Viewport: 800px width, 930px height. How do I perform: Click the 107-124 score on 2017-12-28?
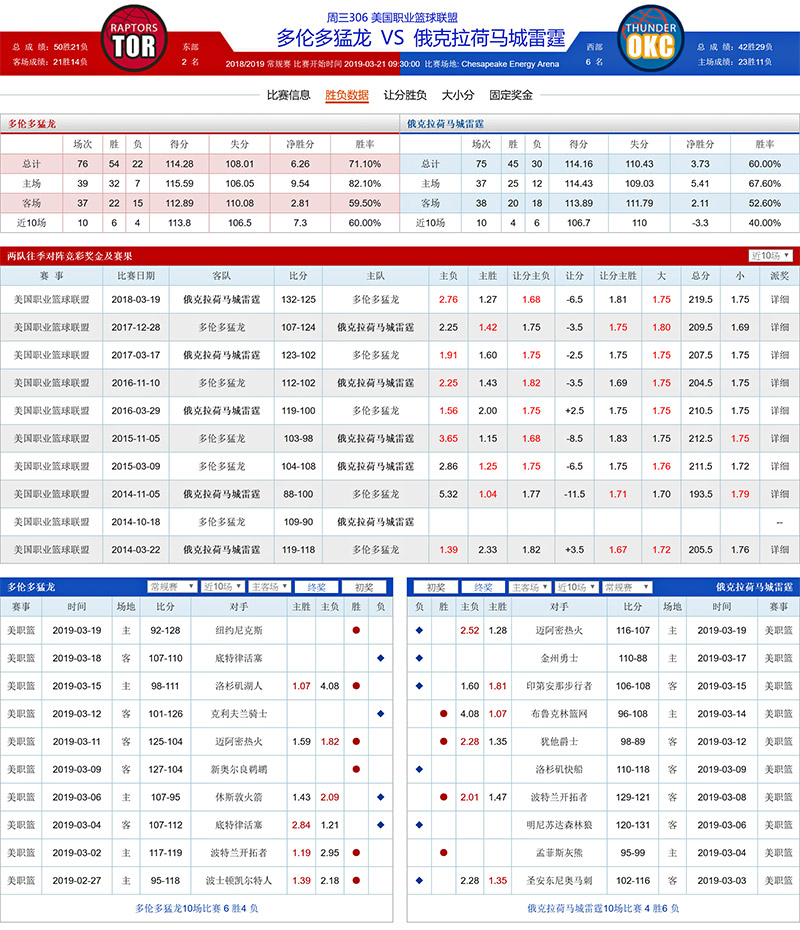coord(298,327)
